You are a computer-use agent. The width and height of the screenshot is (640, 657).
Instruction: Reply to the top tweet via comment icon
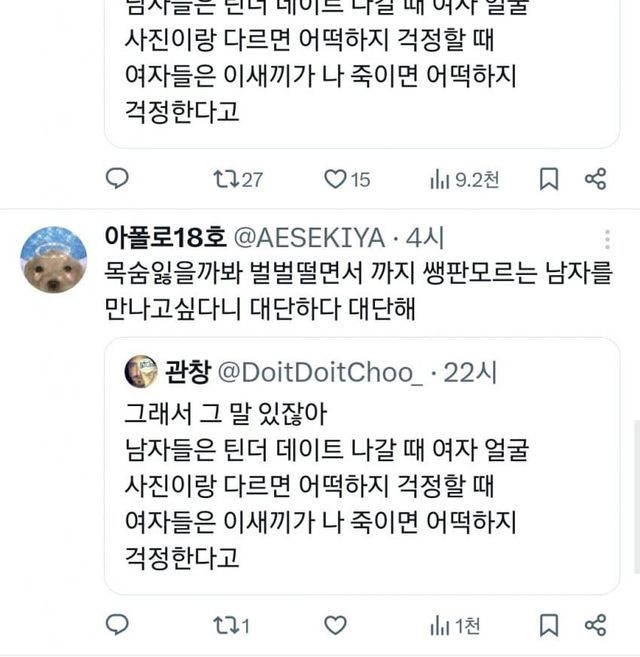coord(117,179)
